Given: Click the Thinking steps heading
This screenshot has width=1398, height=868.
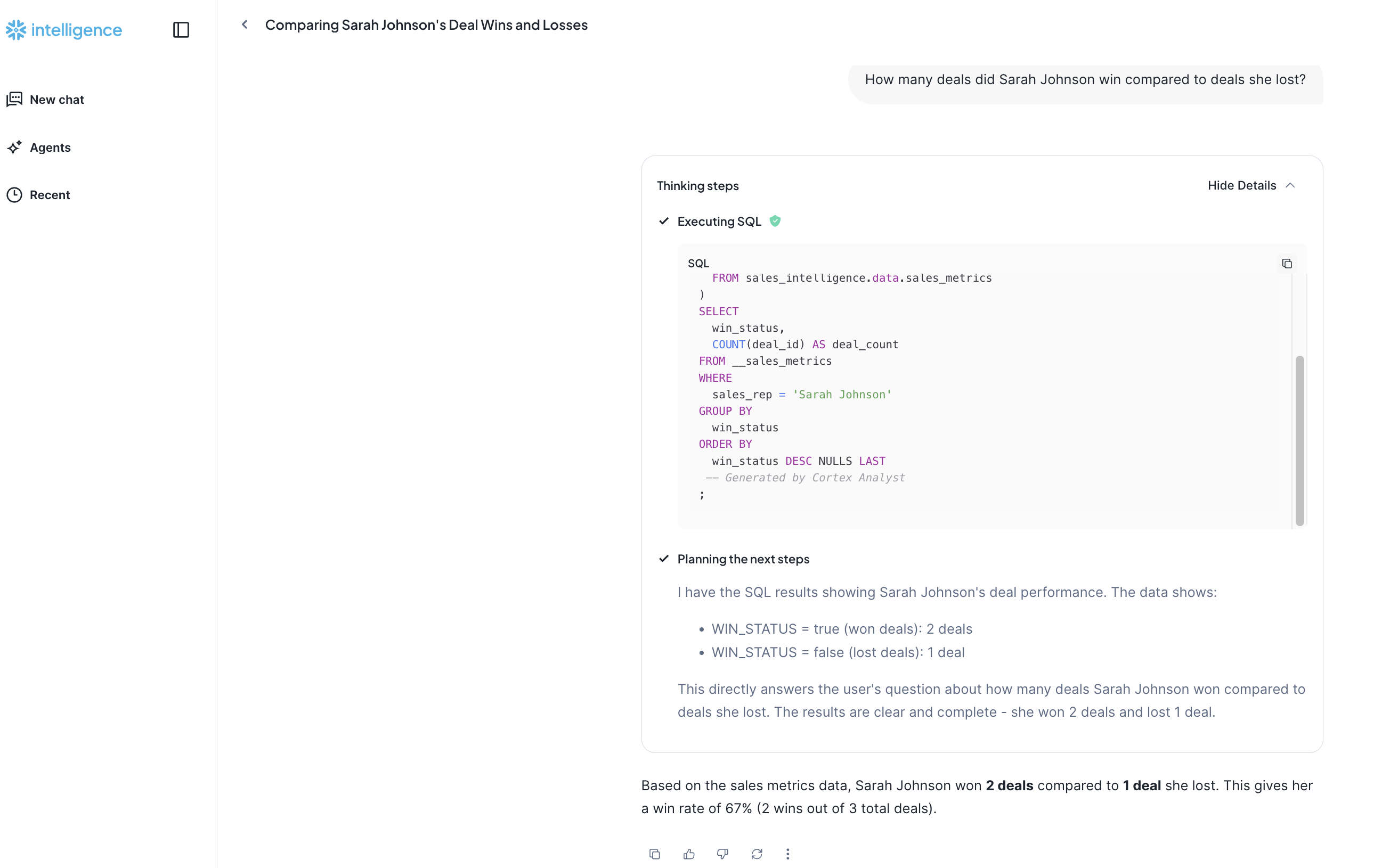Looking at the screenshot, I should [x=697, y=185].
